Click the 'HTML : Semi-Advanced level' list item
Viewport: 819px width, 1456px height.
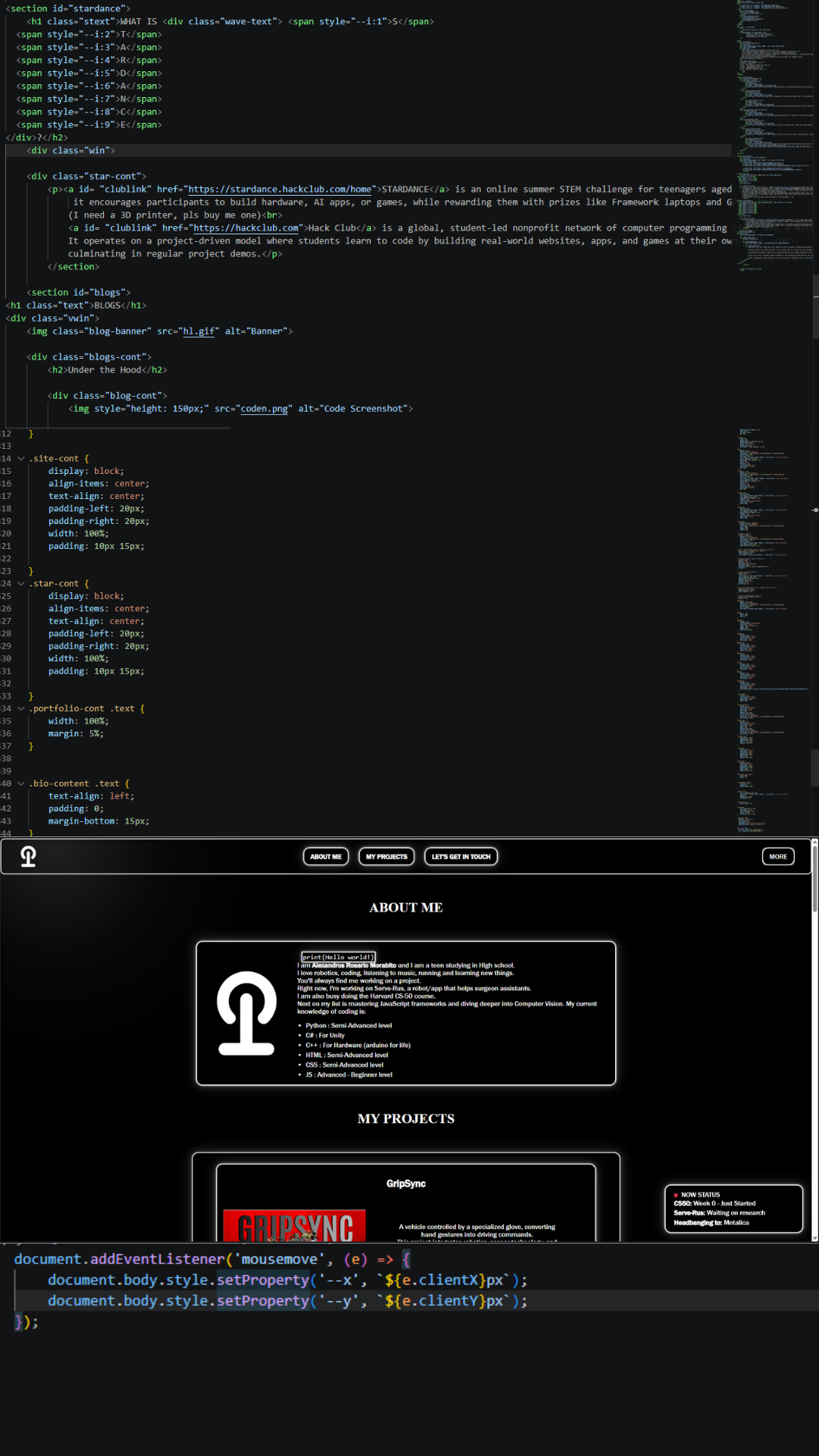click(x=347, y=1055)
